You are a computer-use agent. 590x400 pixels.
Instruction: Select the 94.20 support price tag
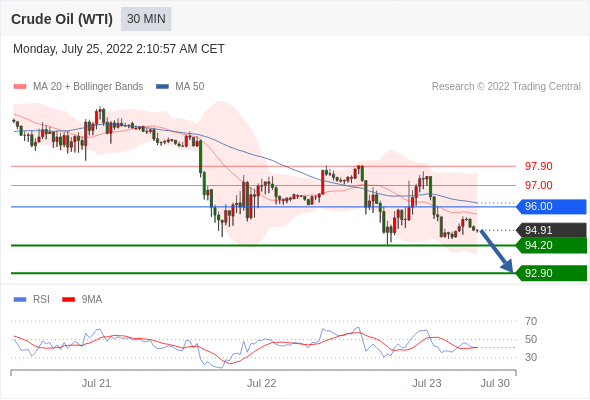(x=551, y=245)
